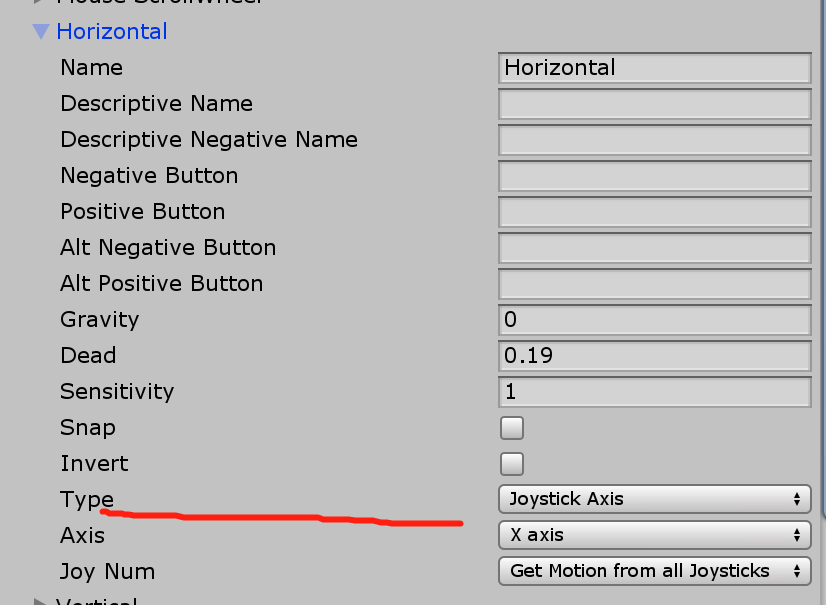The width and height of the screenshot is (826, 606).
Task: Edit the Gravity value of 0
Action: pos(654,320)
